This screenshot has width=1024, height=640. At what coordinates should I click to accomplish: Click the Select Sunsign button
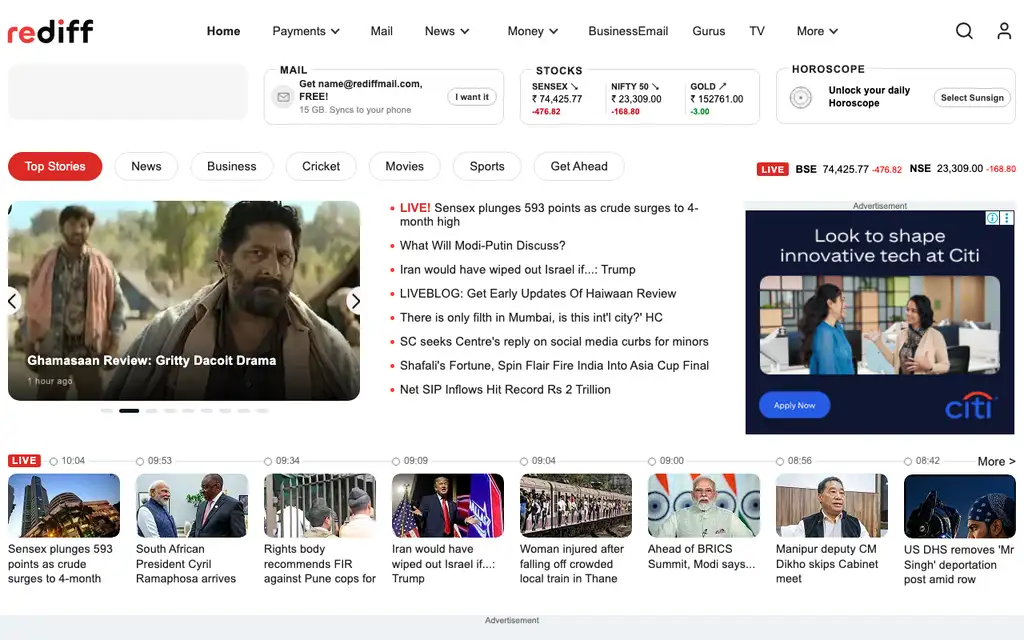(x=972, y=97)
